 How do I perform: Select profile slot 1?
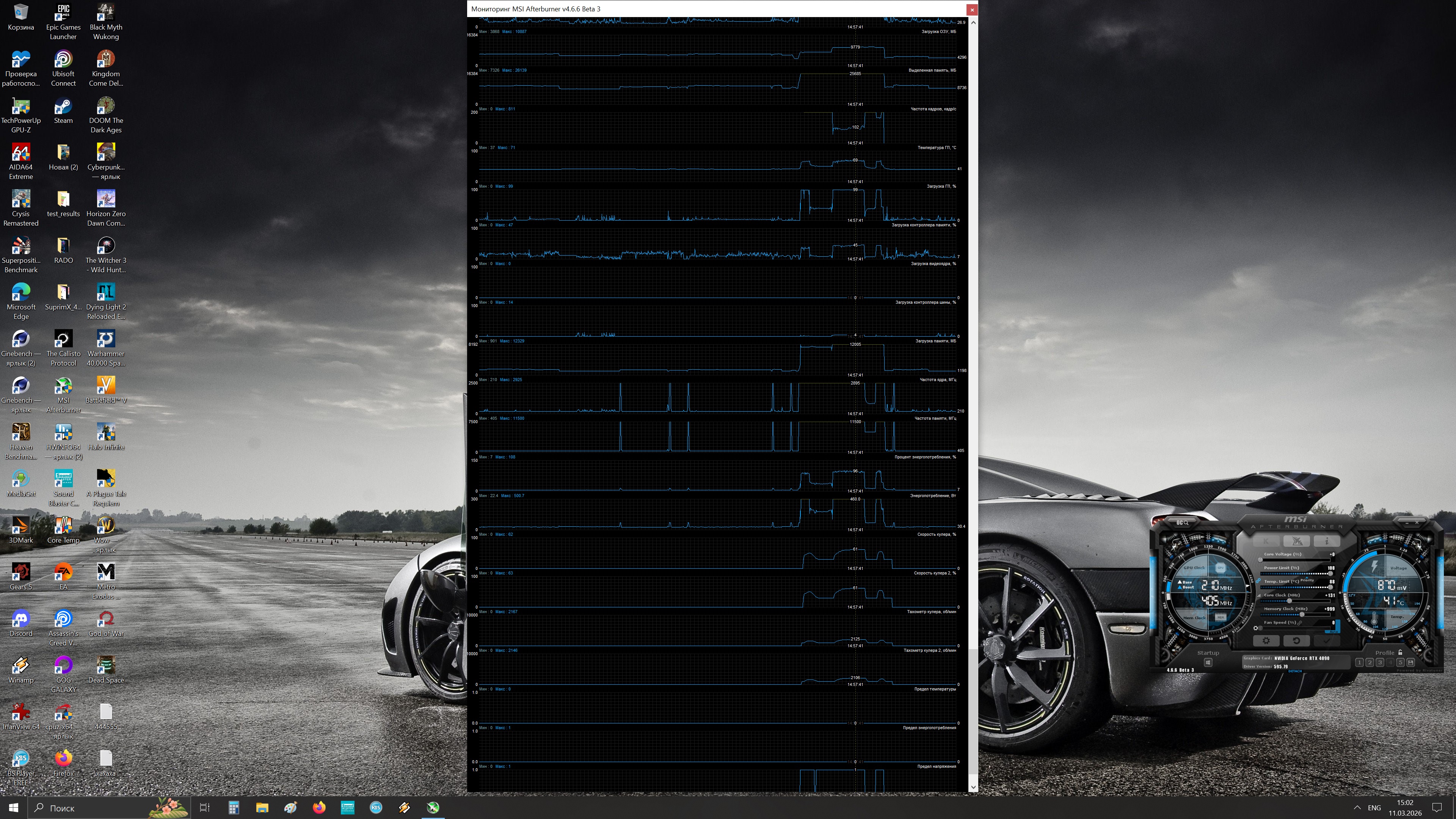point(1359,662)
